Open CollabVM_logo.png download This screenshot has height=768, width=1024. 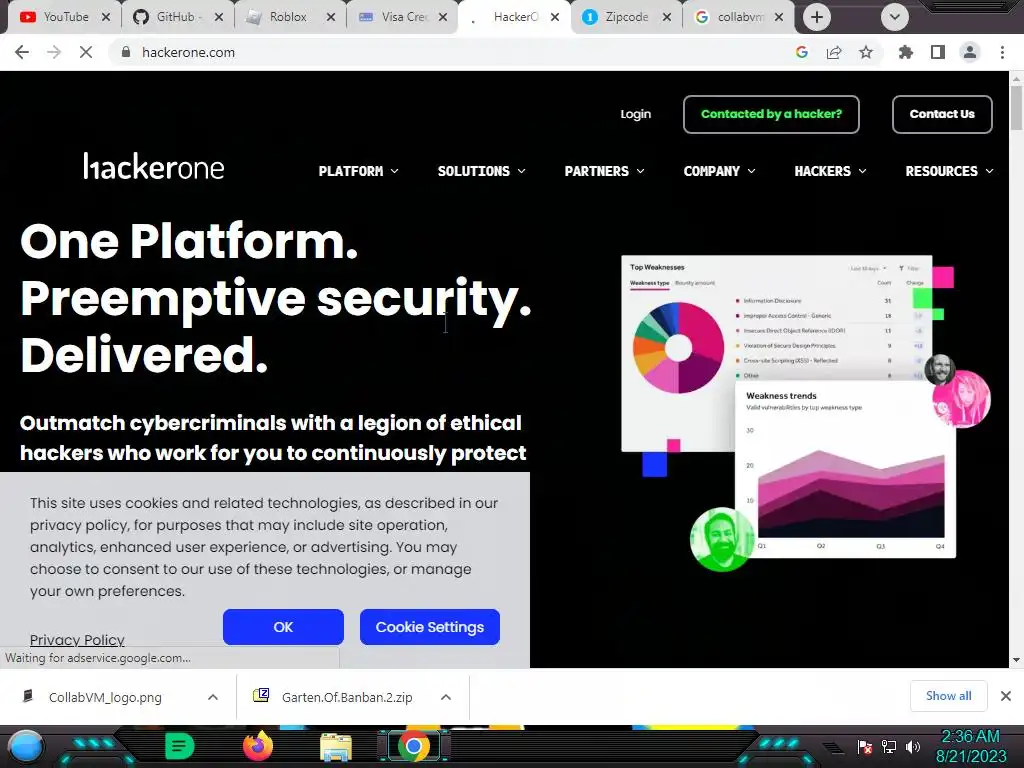(104, 697)
